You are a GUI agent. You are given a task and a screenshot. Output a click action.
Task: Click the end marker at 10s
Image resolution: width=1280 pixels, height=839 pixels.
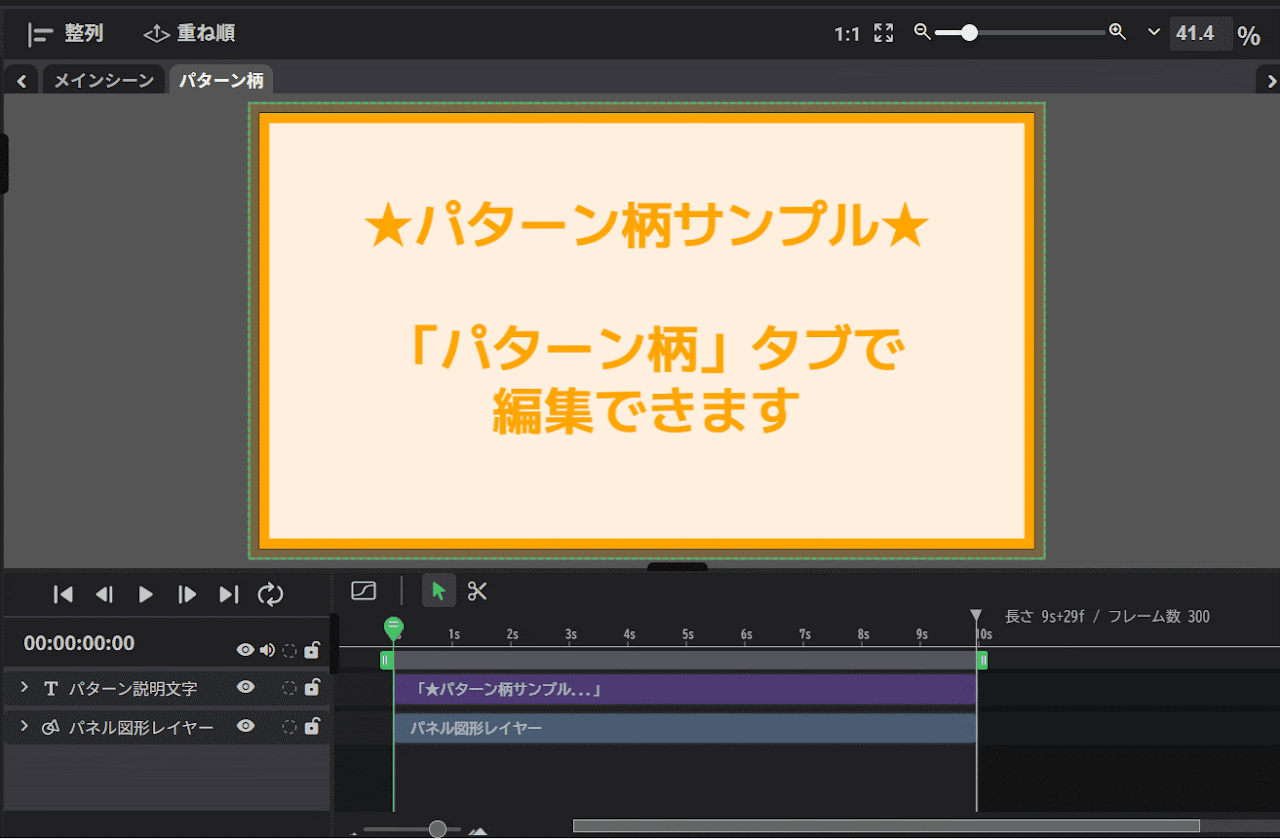pos(977,616)
